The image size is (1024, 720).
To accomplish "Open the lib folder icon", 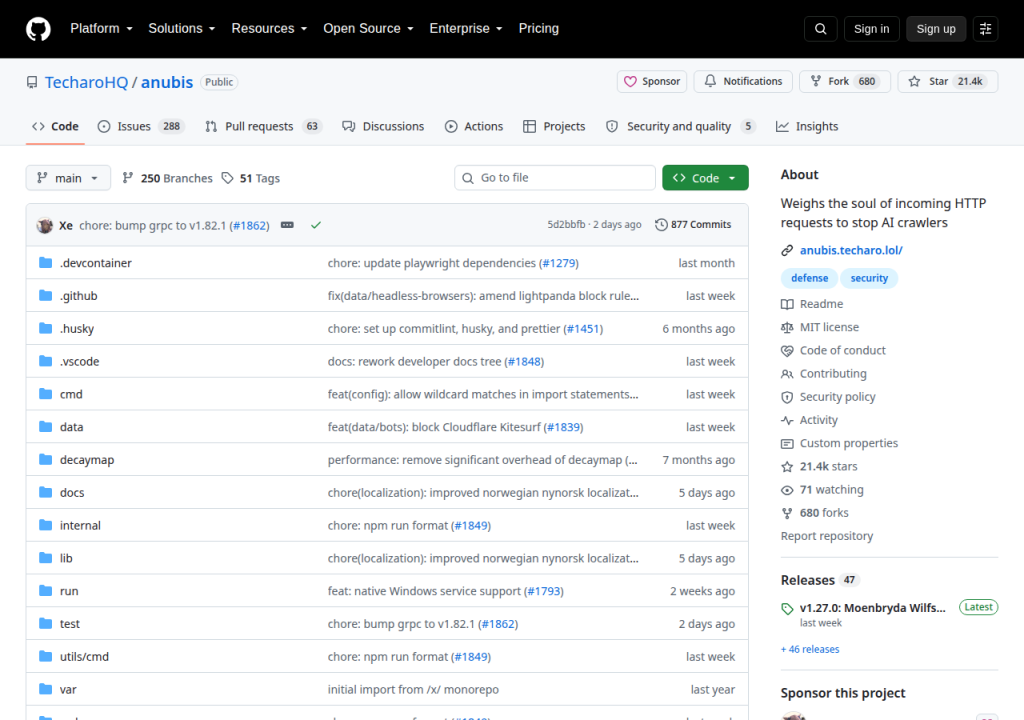I will pos(46,557).
